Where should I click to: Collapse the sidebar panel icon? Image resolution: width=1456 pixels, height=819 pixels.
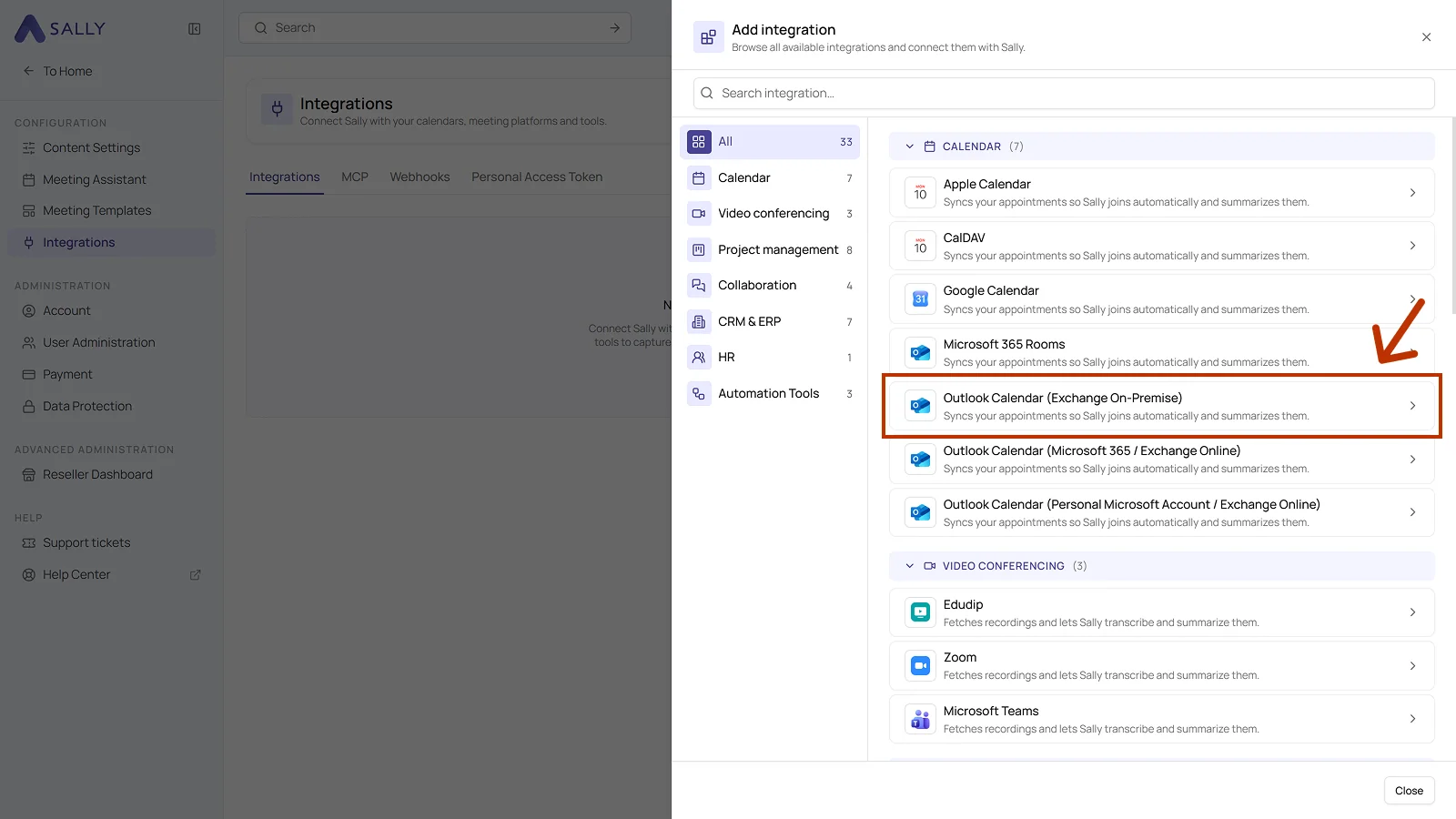coord(195,29)
